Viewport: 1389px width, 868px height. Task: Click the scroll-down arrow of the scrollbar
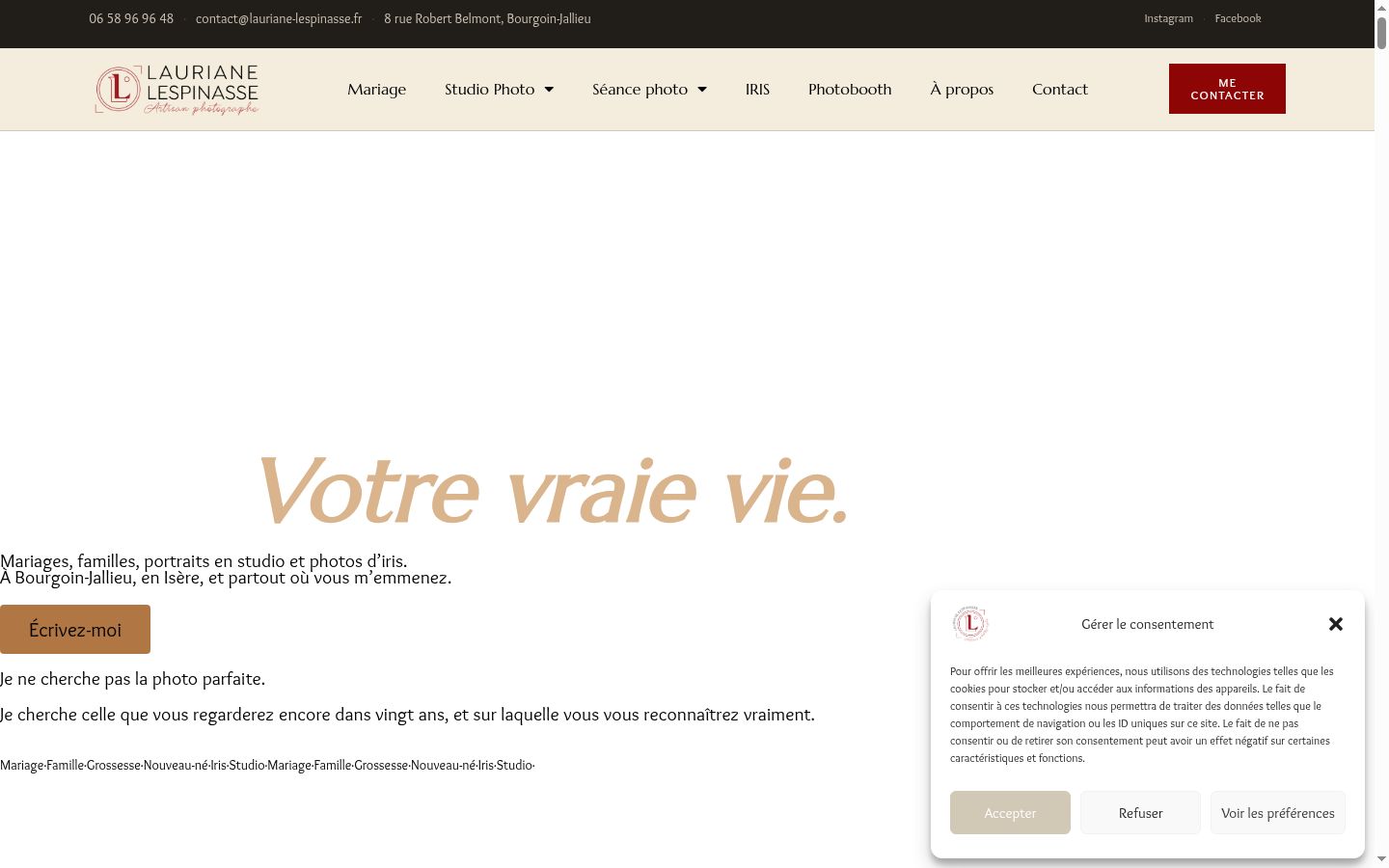(x=1381, y=858)
